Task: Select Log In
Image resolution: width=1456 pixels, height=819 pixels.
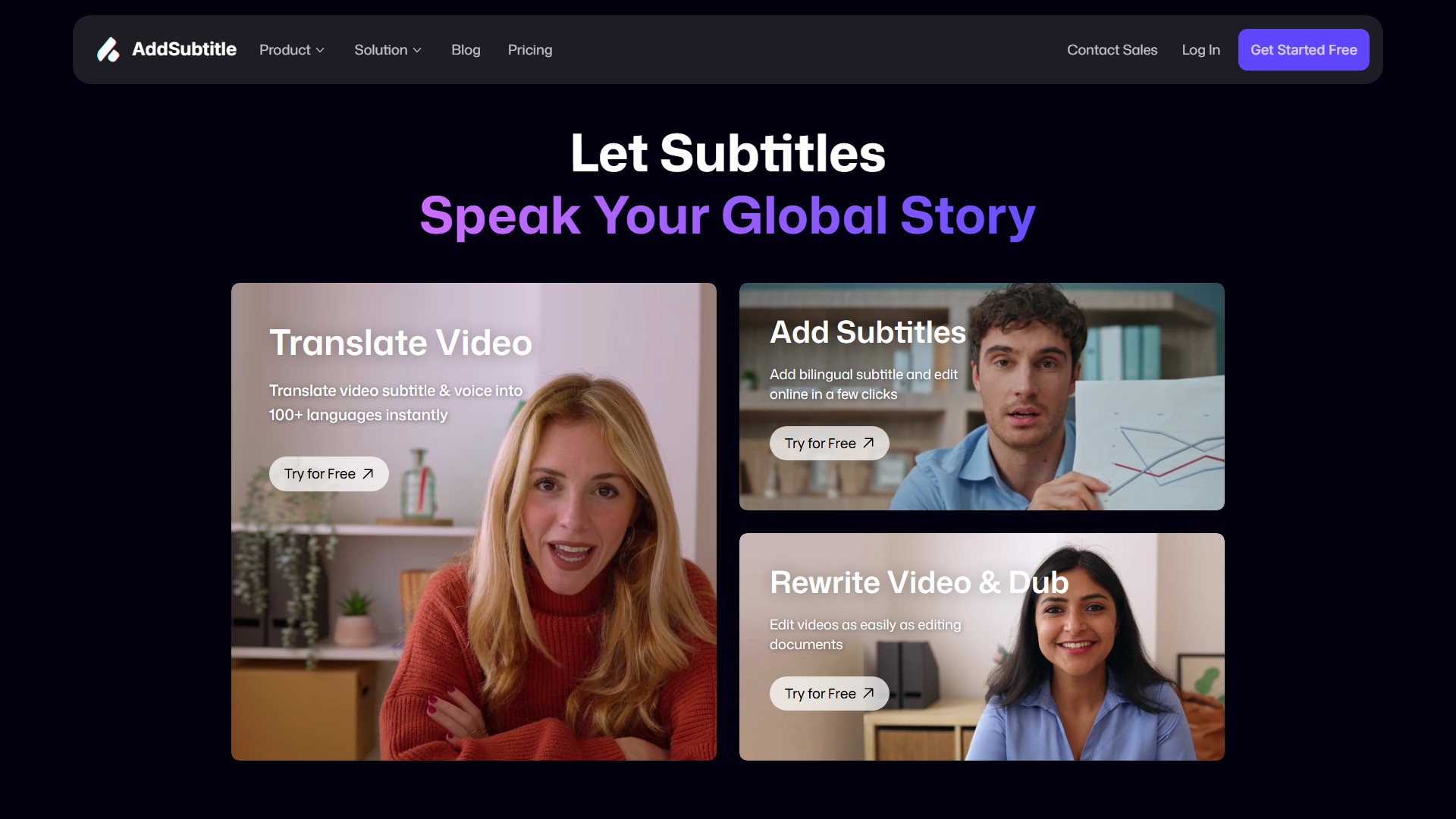Action: [1200, 50]
